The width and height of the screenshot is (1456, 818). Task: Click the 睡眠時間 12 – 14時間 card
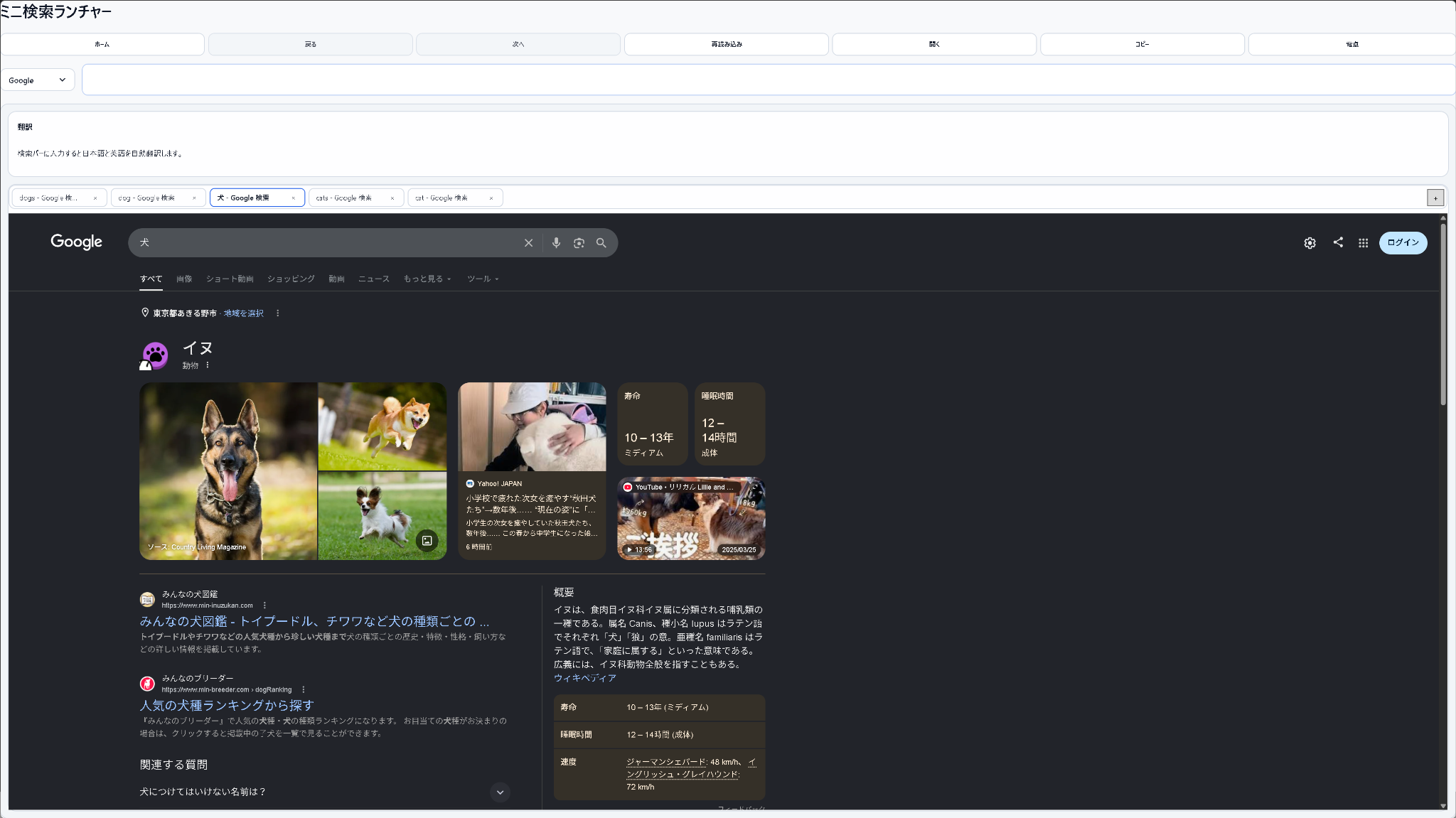729,424
